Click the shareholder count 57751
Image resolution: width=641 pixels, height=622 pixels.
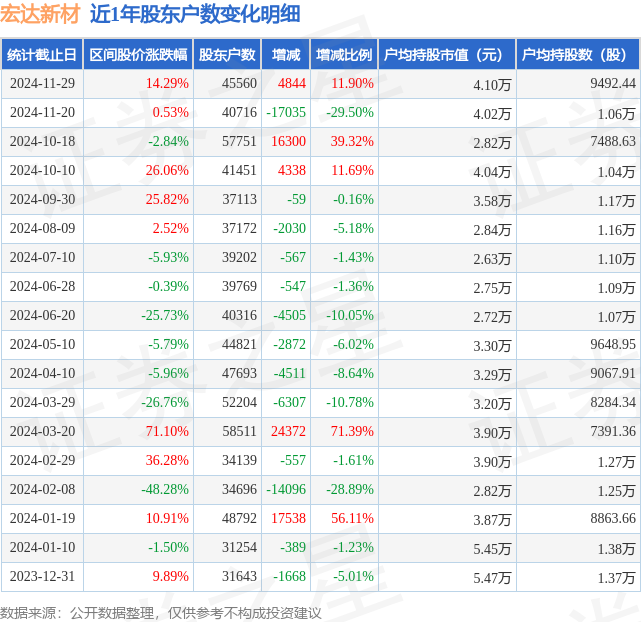240,141
